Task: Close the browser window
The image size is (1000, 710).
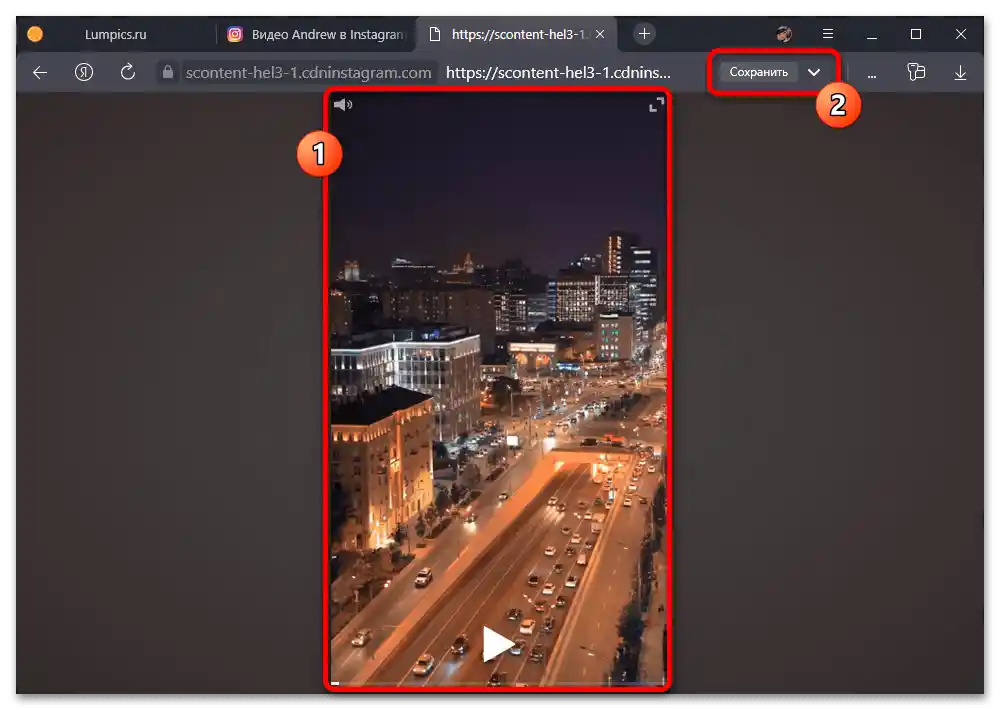Action: [x=960, y=34]
